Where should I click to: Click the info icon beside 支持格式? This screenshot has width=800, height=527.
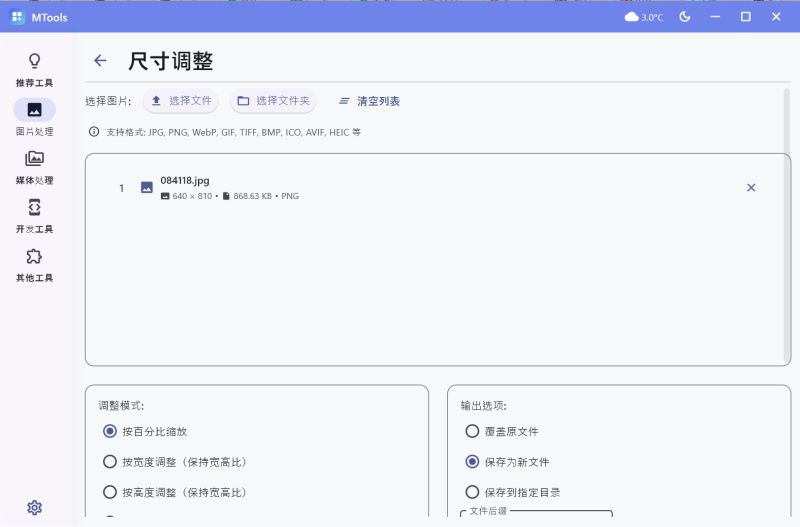pyautogui.click(x=94, y=132)
